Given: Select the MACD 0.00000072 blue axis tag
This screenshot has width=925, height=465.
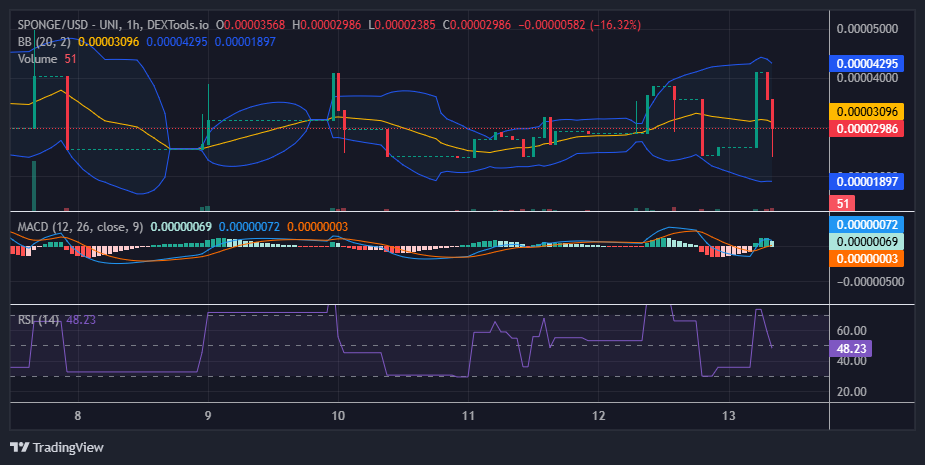Looking at the screenshot, I should click(x=867, y=225).
